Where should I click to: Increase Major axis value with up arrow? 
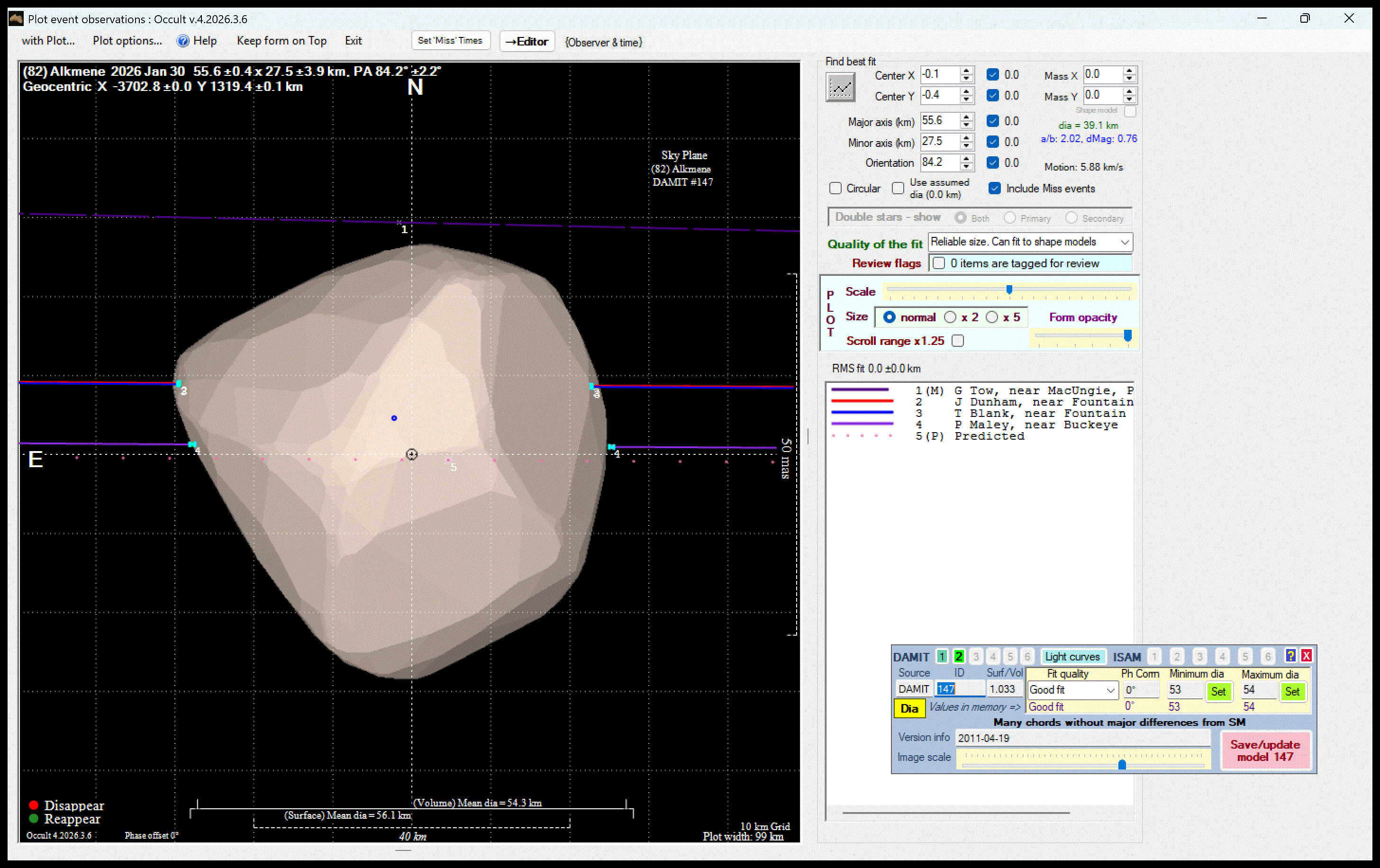click(x=966, y=118)
